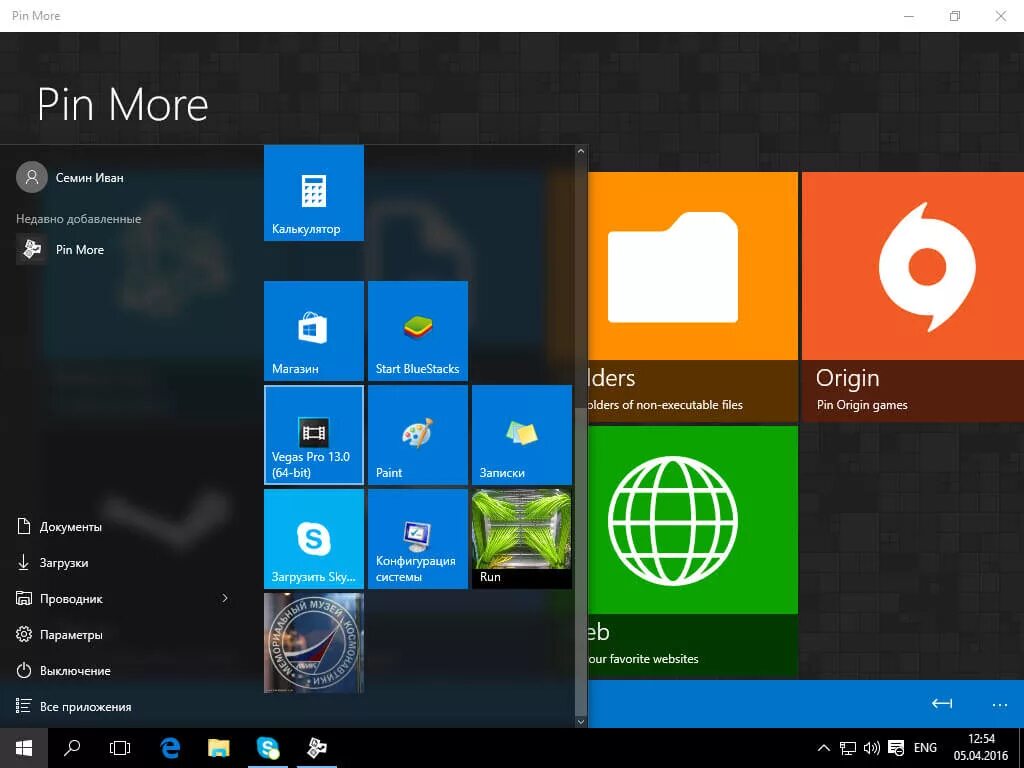Launch Конфигурация системы

pos(417,538)
